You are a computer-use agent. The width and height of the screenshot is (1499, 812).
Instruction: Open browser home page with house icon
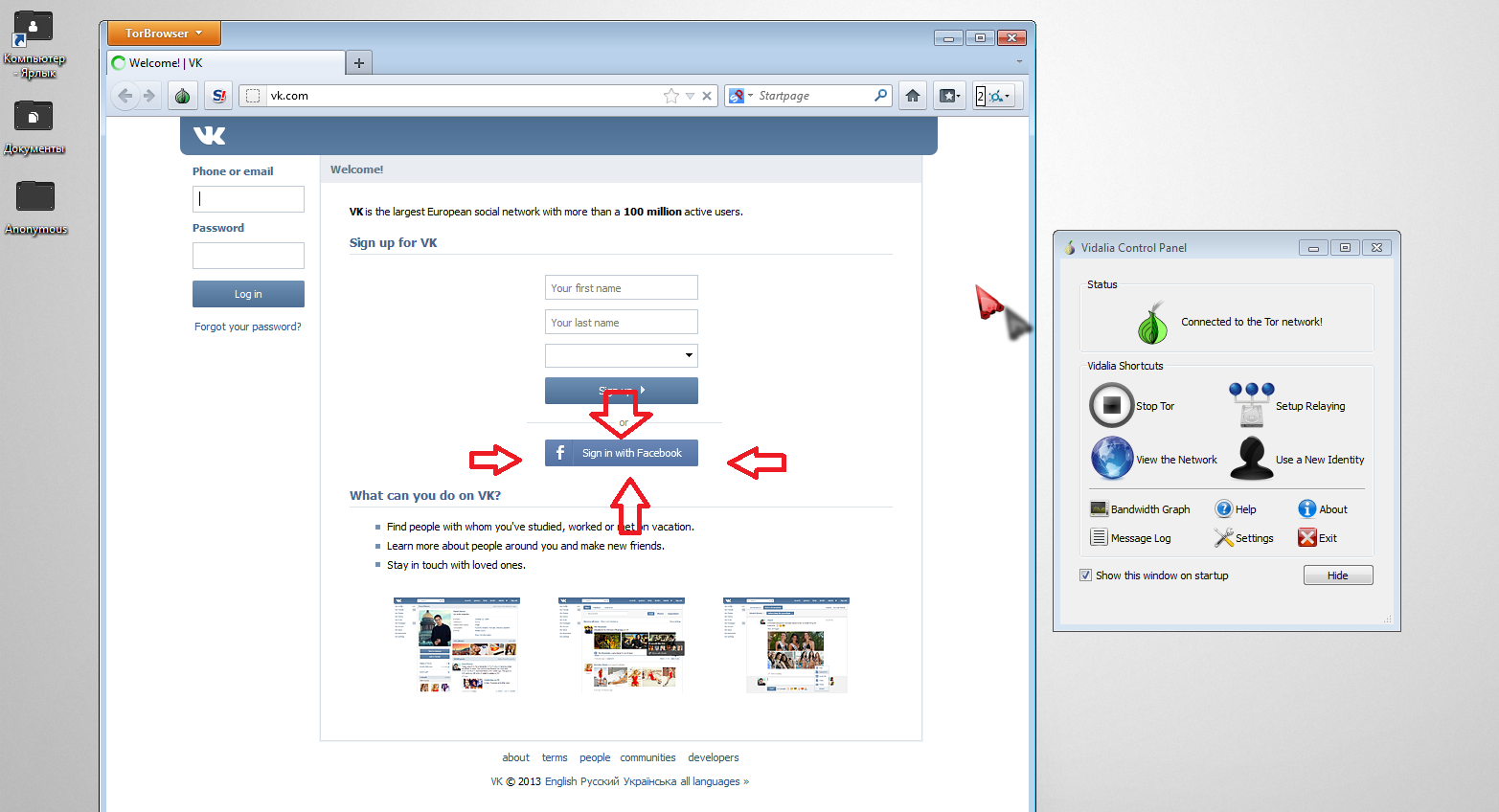click(913, 96)
